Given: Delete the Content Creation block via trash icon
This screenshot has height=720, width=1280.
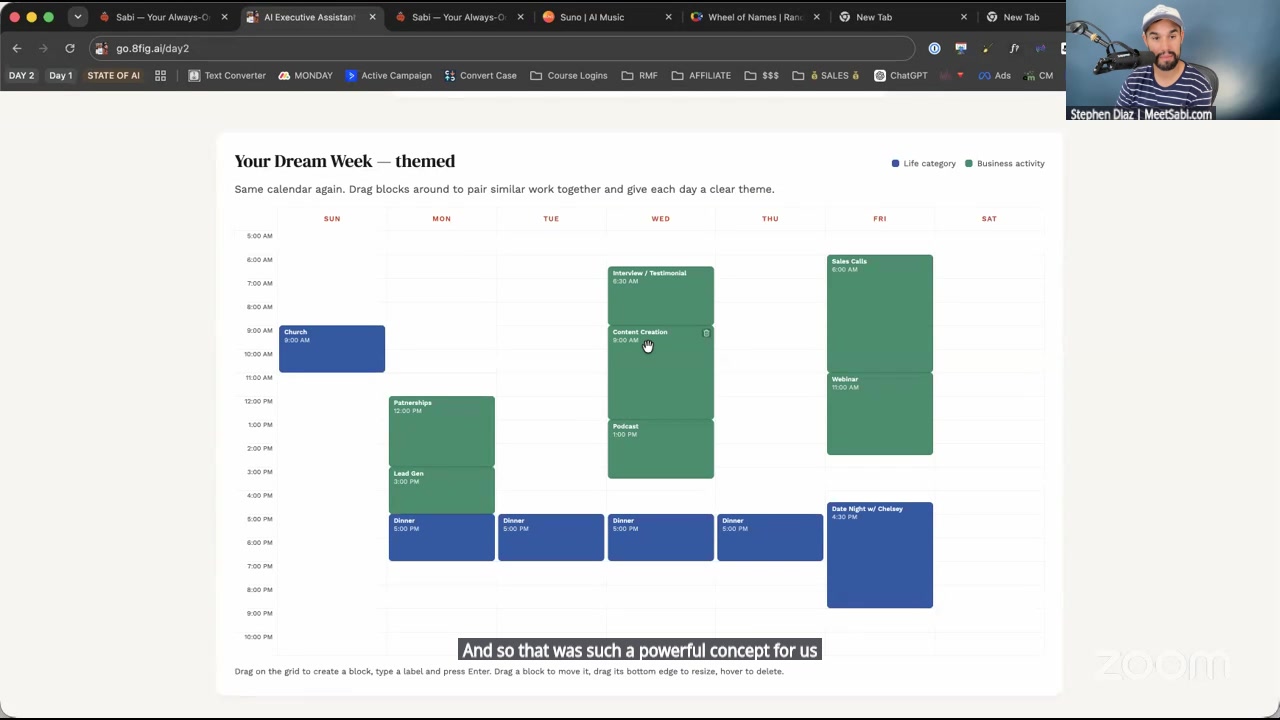Looking at the screenshot, I should pyautogui.click(x=706, y=333).
